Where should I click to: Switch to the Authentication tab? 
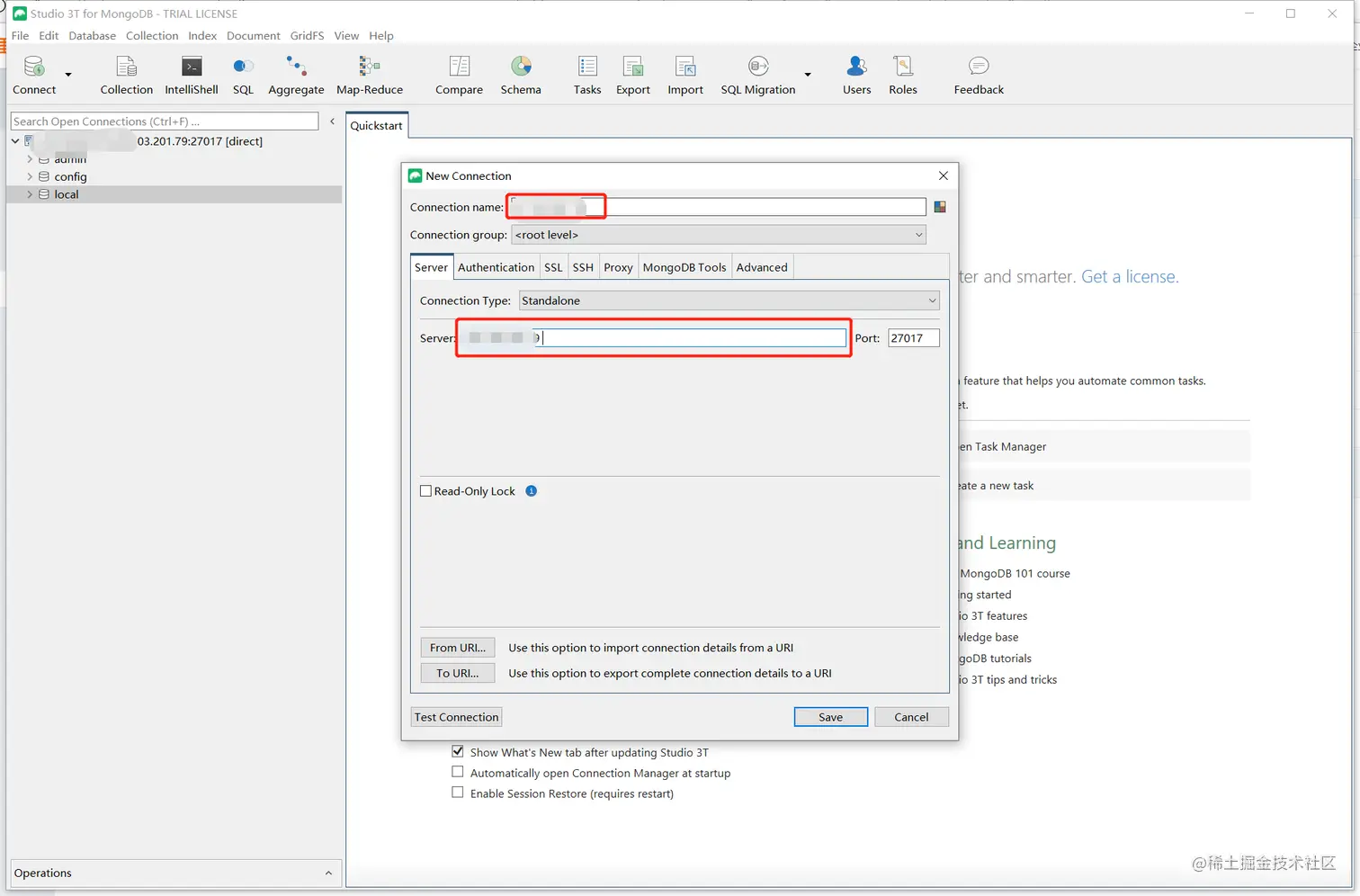(496, 267)
